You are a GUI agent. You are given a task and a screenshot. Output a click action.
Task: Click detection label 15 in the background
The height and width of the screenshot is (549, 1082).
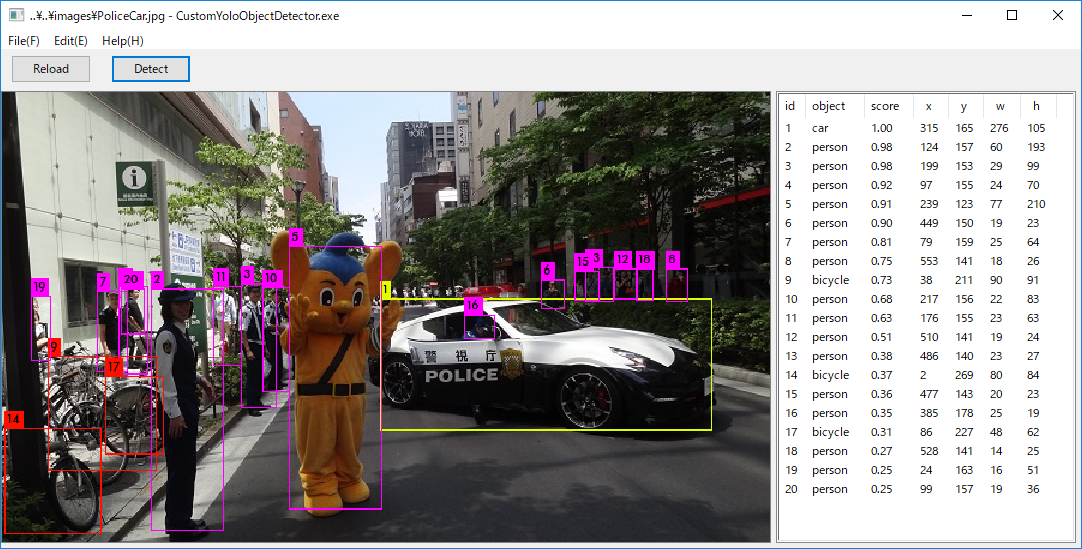583,262
